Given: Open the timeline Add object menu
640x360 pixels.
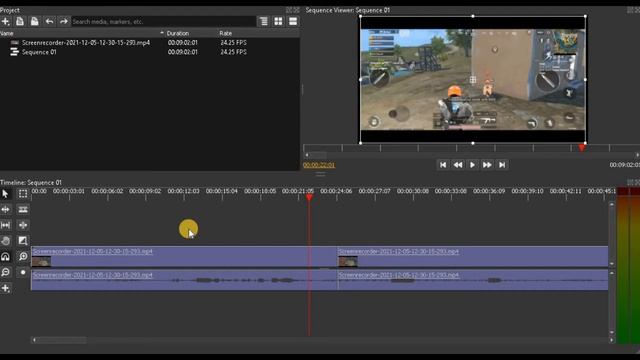Looking at the screenshot, I should (5, 288).
